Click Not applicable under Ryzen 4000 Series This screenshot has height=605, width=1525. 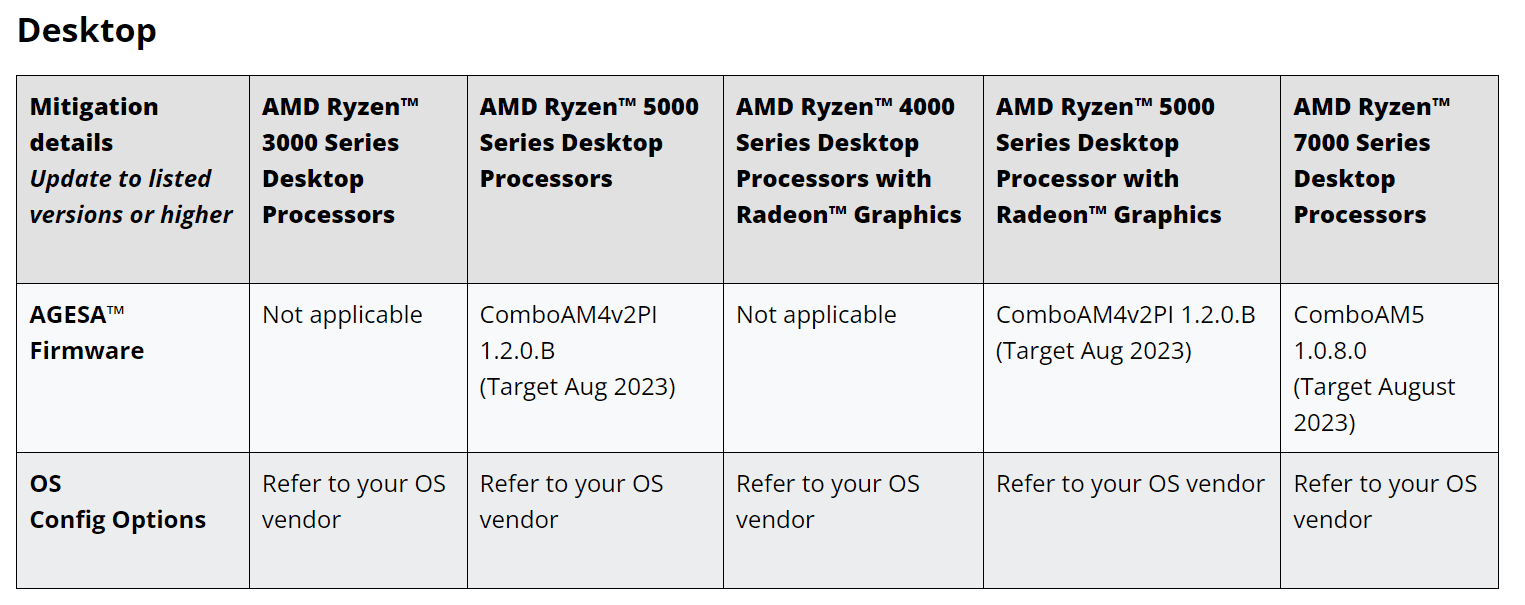(x=816, y=315)
